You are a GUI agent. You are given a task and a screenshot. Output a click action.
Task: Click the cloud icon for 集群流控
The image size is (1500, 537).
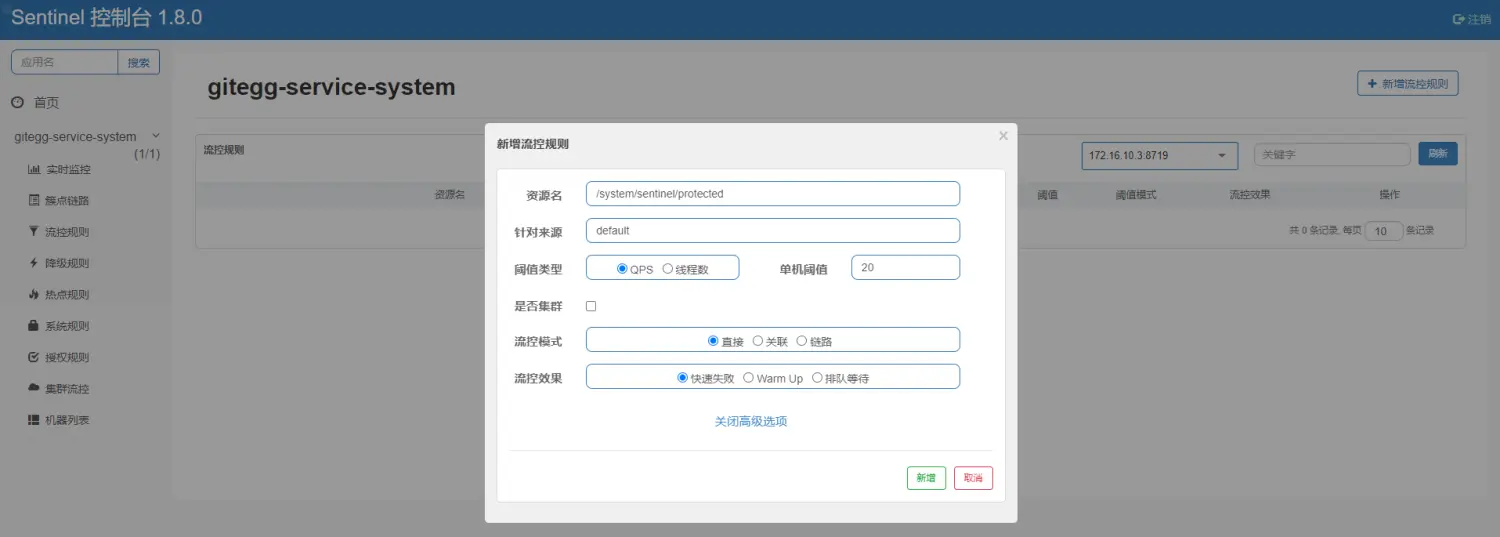point(34,388)
